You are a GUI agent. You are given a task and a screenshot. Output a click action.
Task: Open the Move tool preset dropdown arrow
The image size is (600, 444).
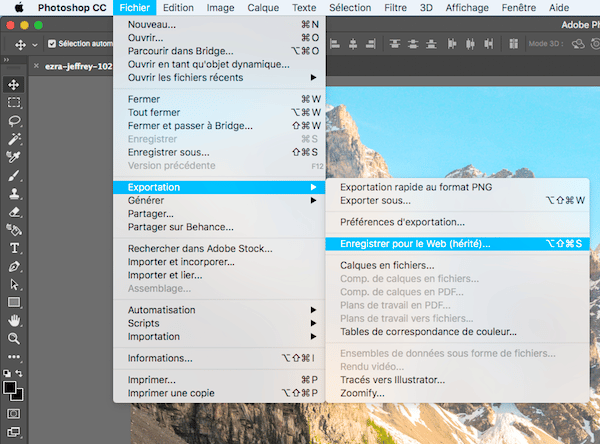35,44
